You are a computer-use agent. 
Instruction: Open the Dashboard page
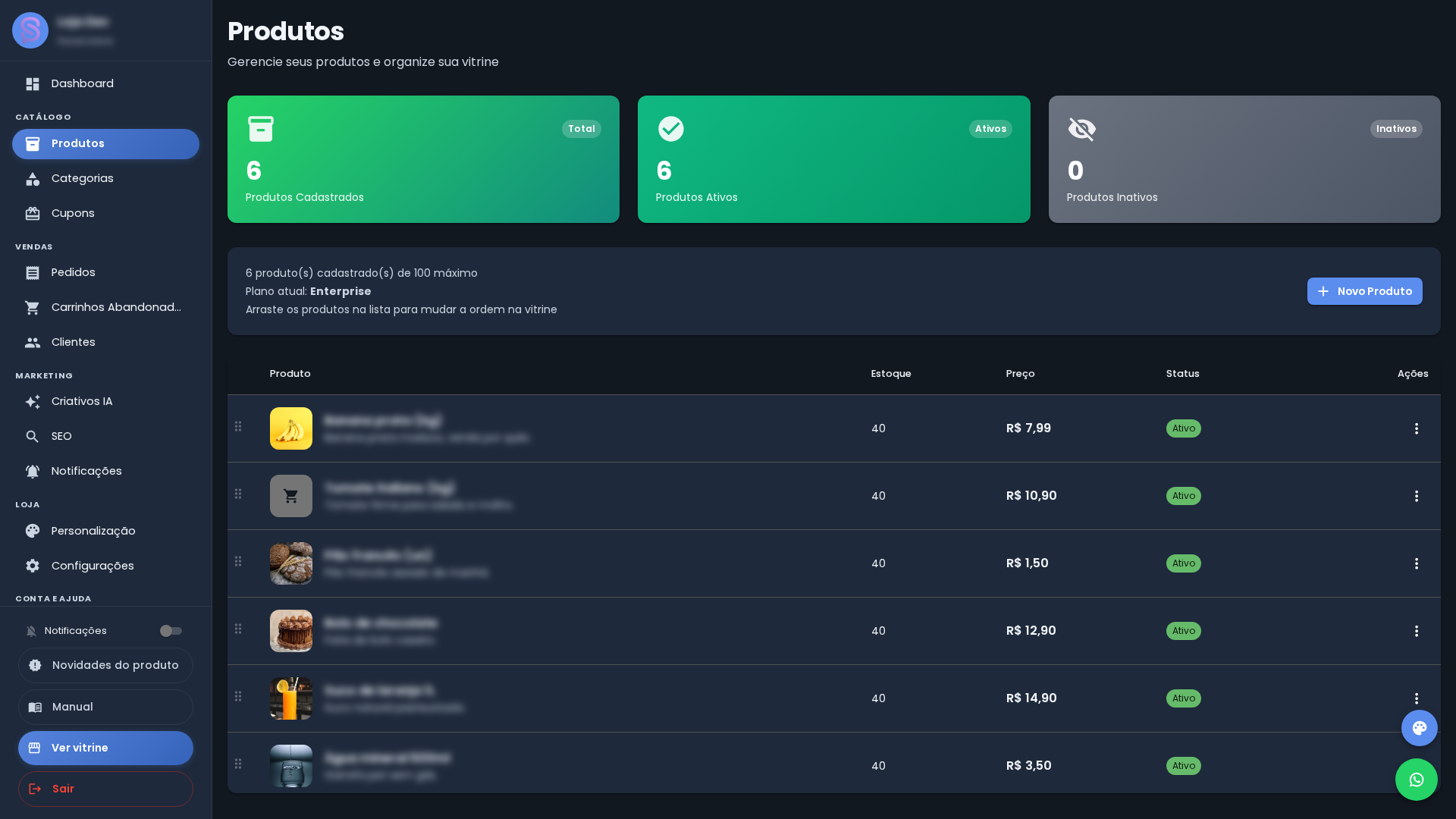105,84
